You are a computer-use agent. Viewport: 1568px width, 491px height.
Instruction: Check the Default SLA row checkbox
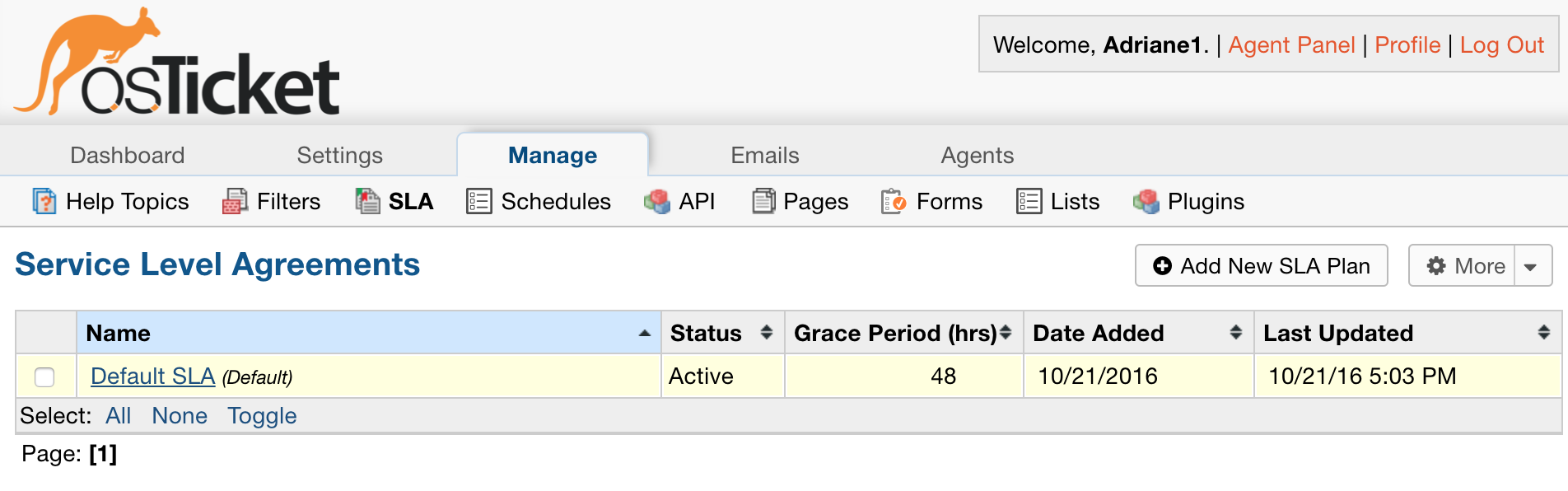click(x=44, y=376)
